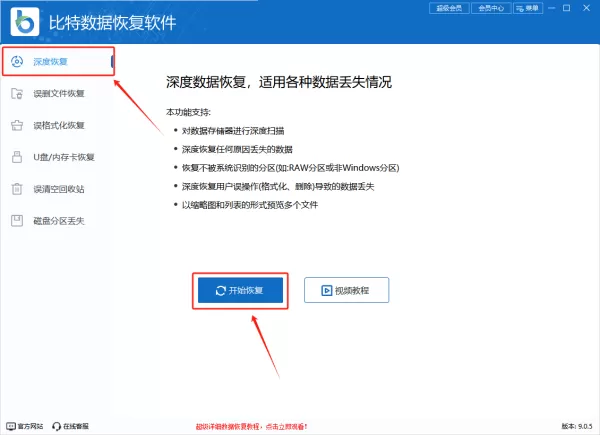Switch to U盘/内存卡恢复 mode

pos(59,157)
